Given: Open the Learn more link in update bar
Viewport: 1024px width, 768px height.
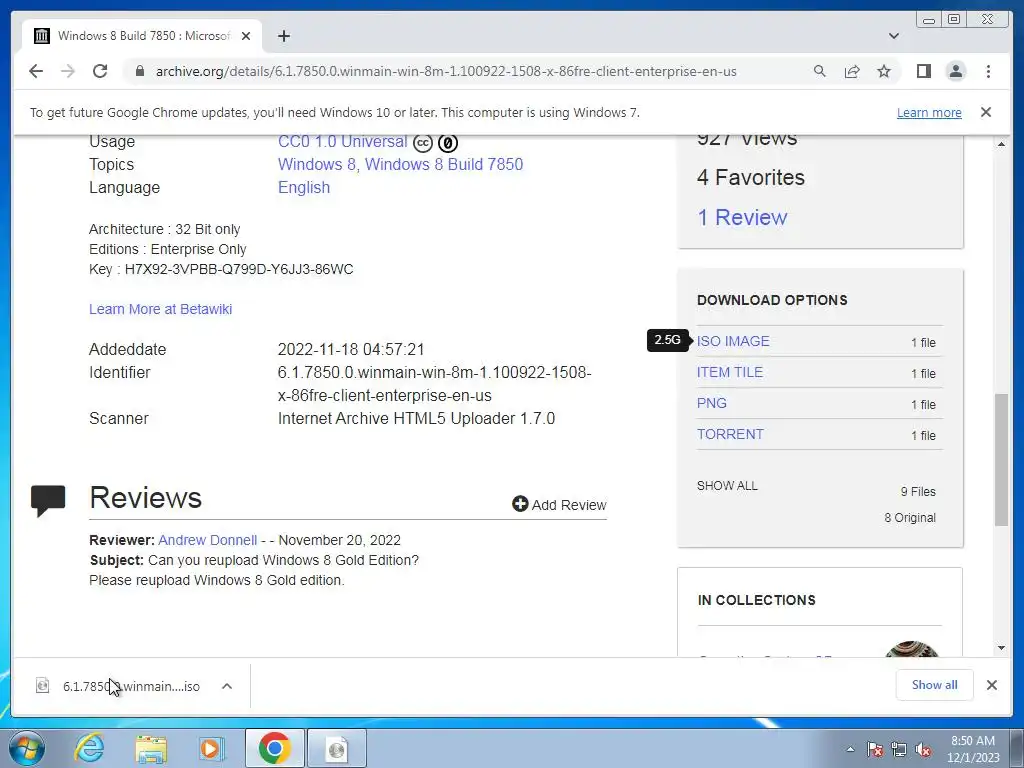Looking at the screenshot, I should [x=929, y=112].
